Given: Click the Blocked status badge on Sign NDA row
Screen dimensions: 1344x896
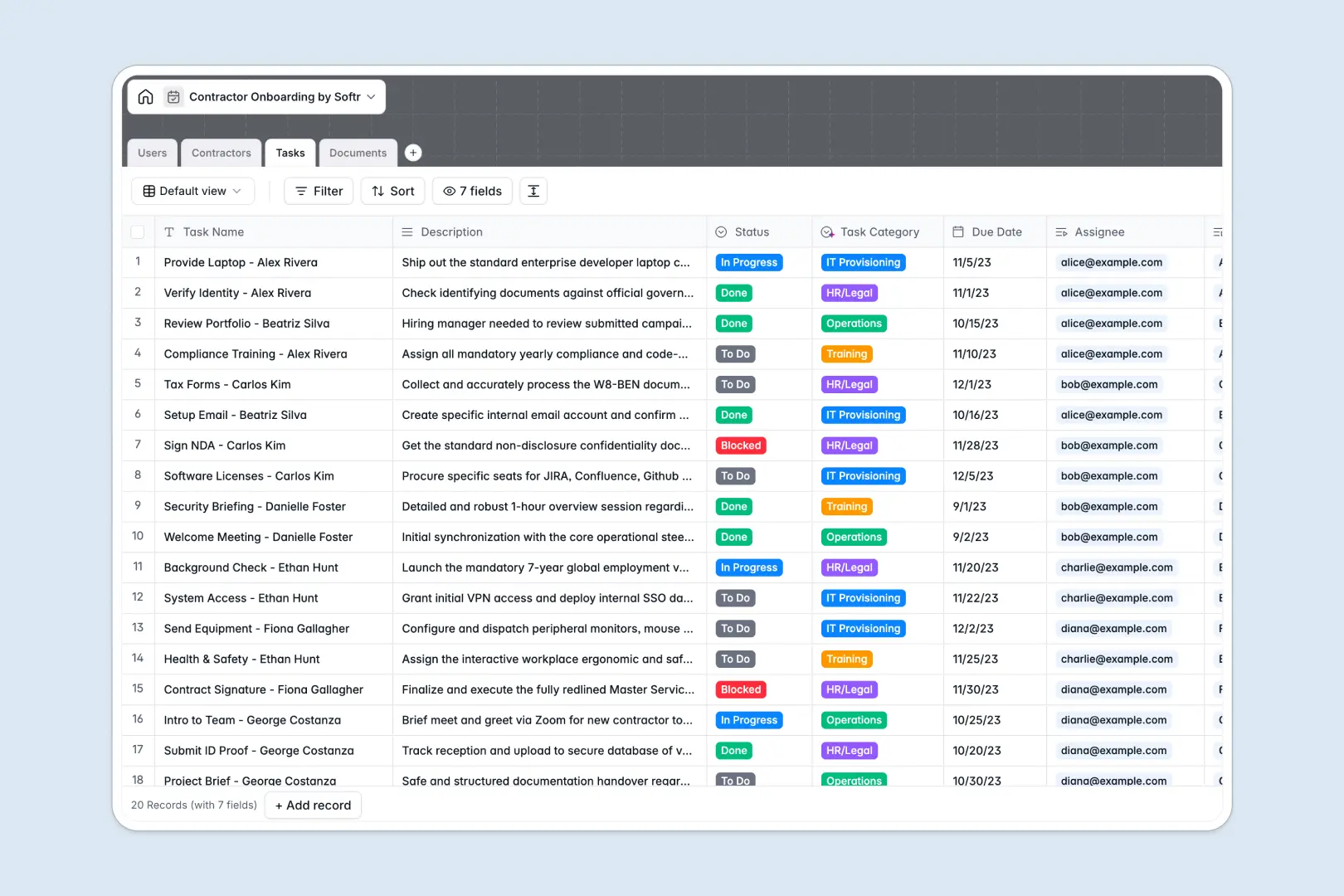Looking at the screenshot, I should 740,446.
